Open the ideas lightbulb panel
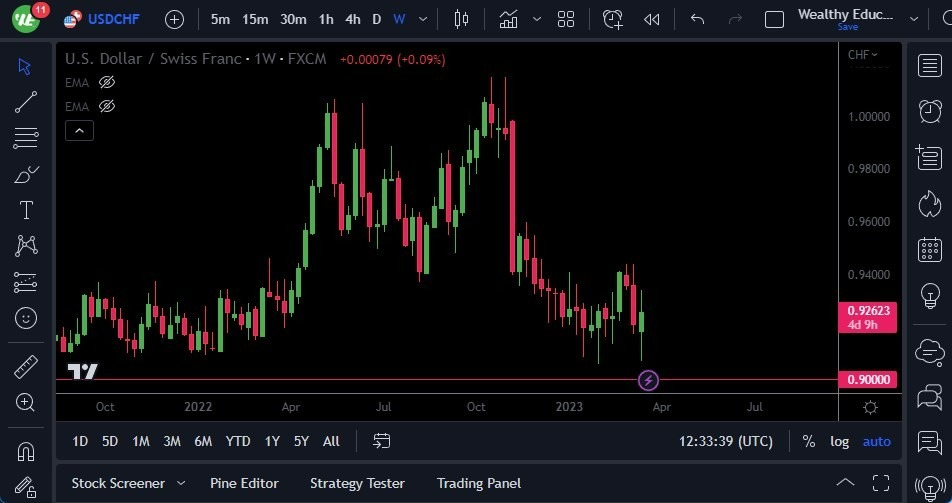Screen dimensions: 952x503 click(930, 296)
